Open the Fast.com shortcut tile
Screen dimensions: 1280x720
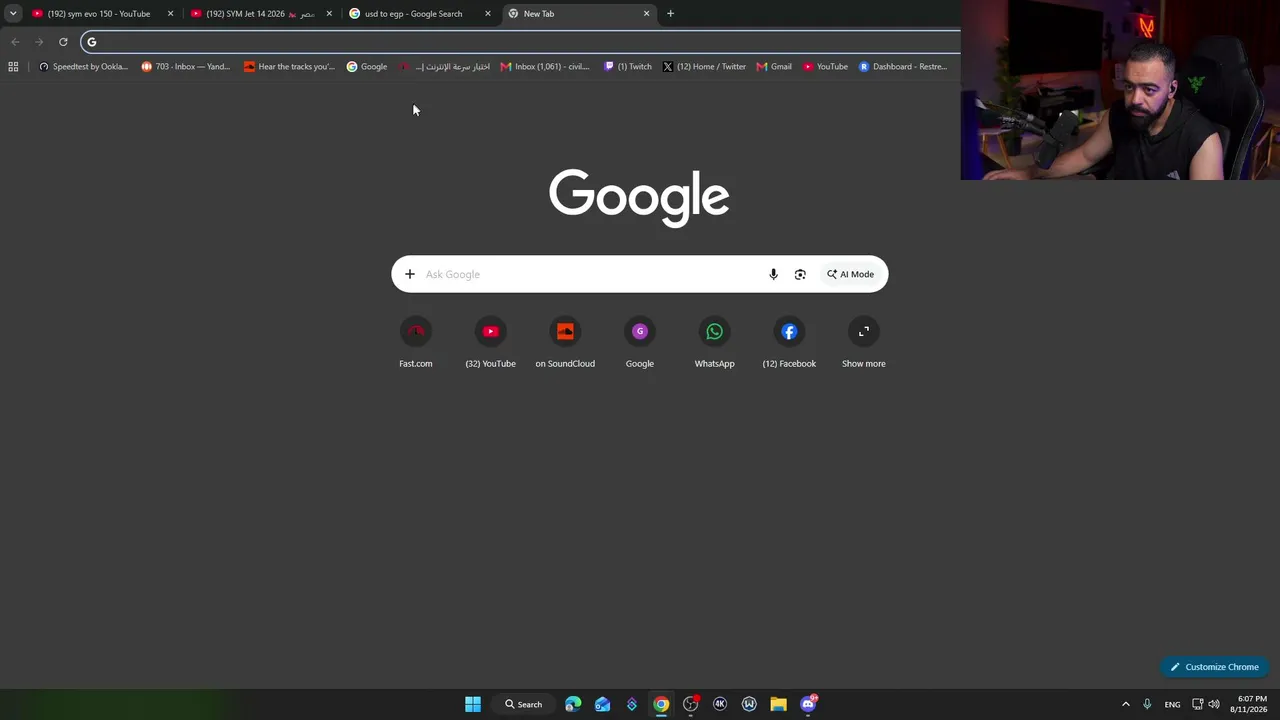click(416, 343)
